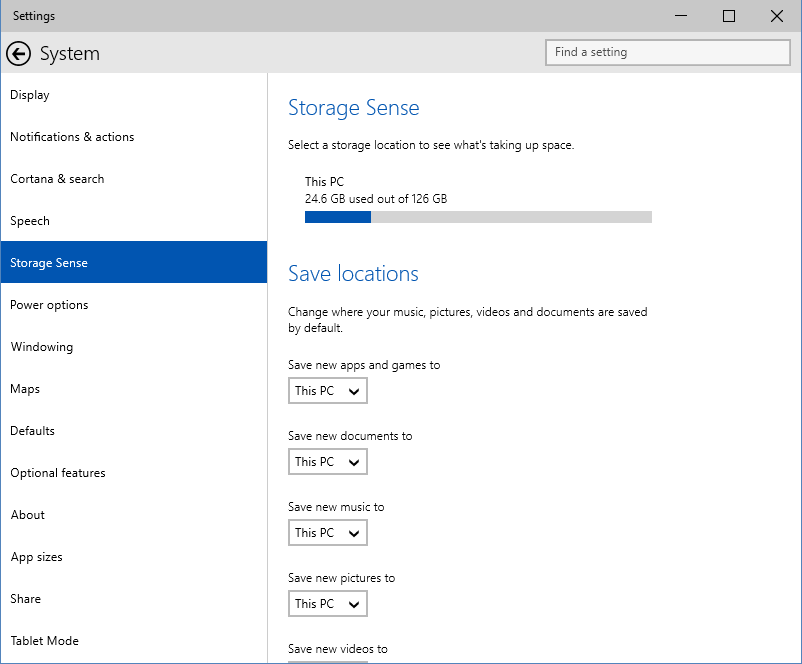Screen dimensions: 802x664
Task: Switch to Tablet Mode settings
Action: 44,641
